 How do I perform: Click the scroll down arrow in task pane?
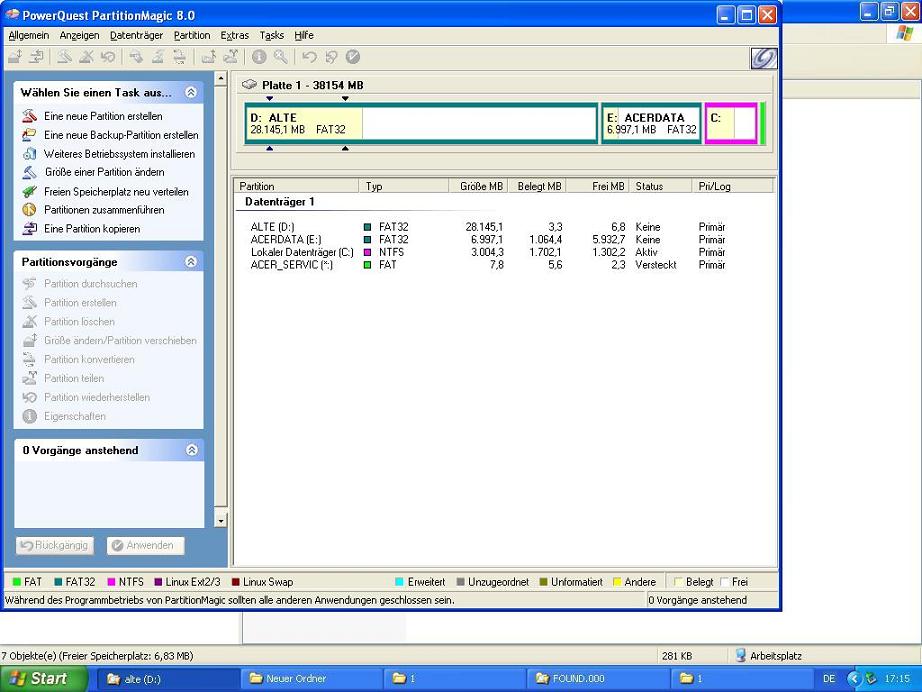tap(221, 520)
